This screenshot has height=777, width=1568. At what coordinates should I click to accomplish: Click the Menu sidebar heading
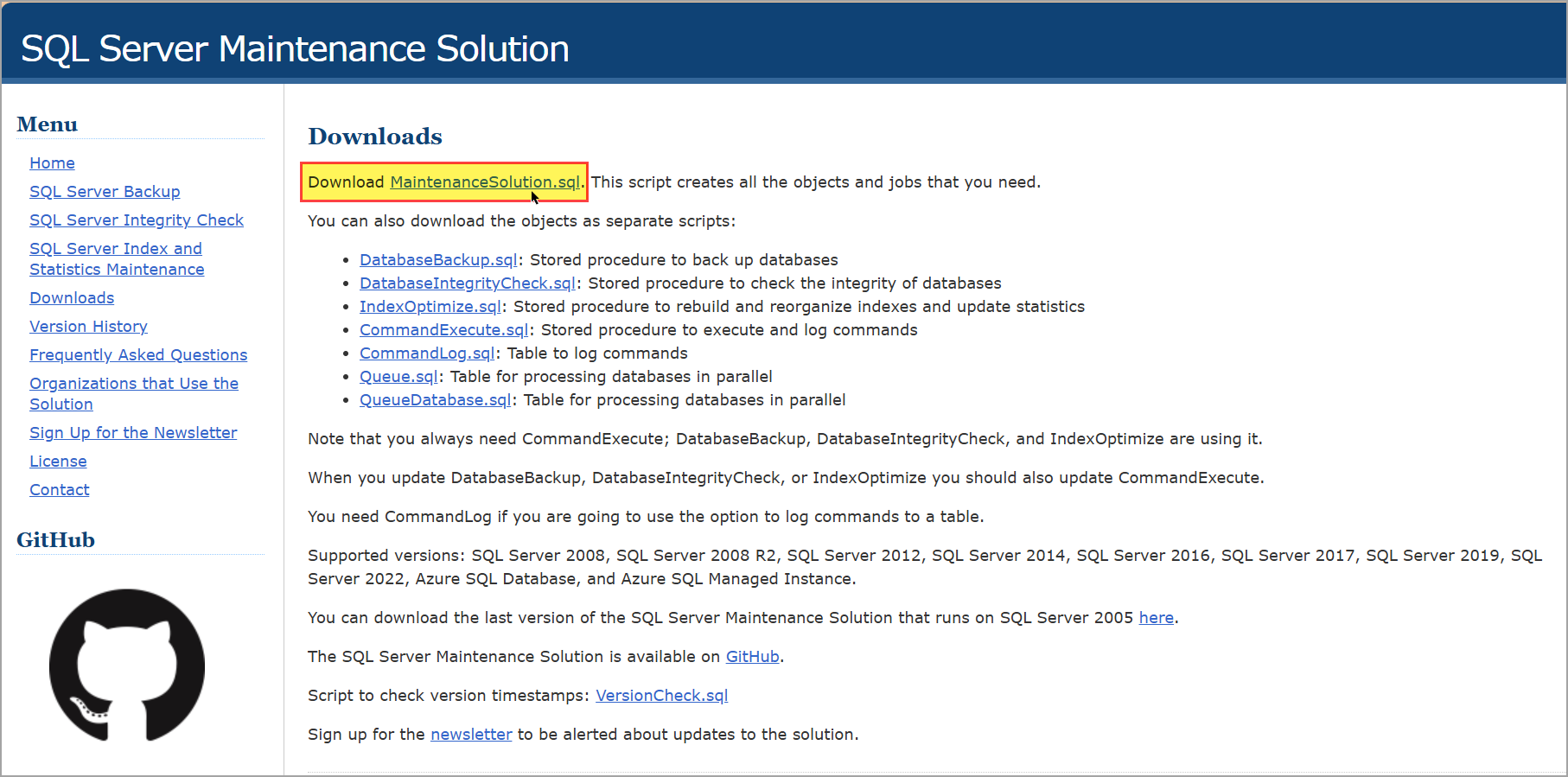click(48, 124)
